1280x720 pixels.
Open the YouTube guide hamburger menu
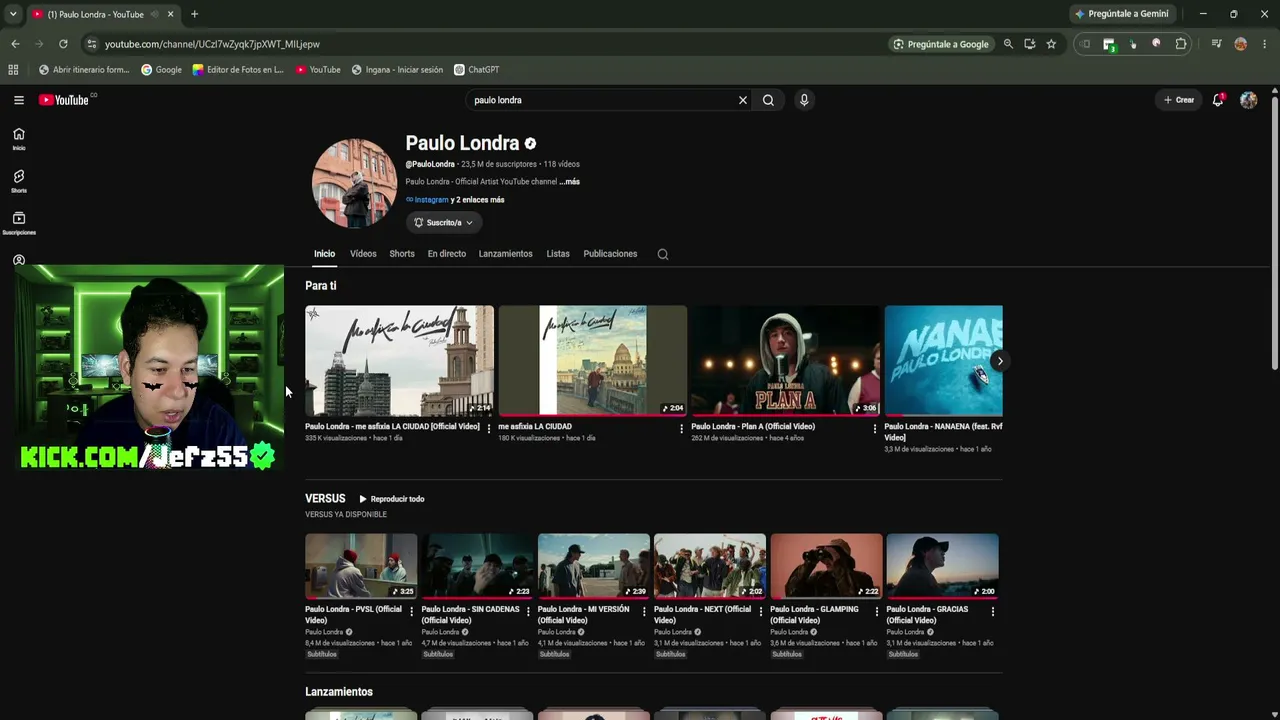pyautogui.click(x=19, y=100)
